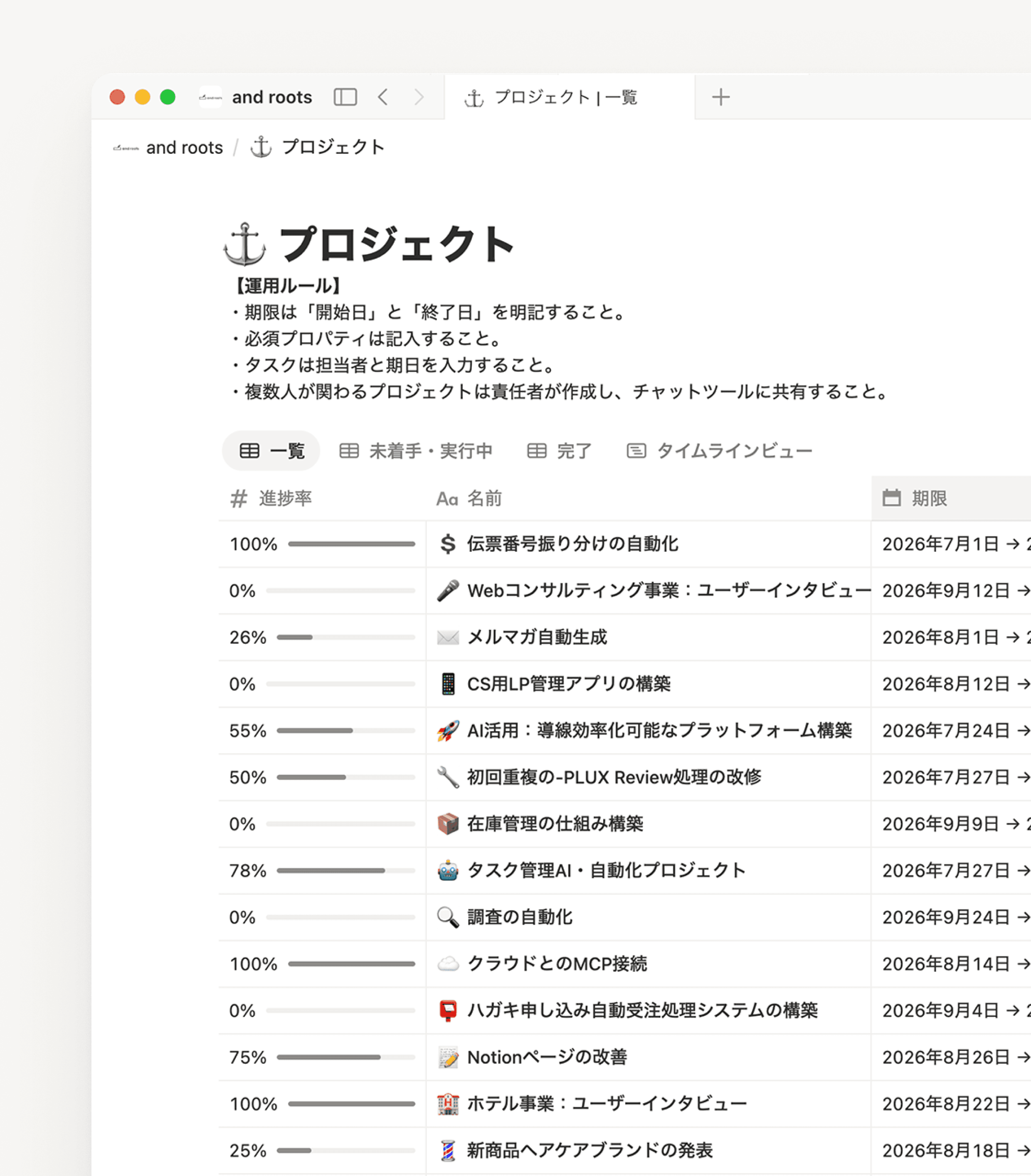Open the 名前 column header menu

click(649, 498)
